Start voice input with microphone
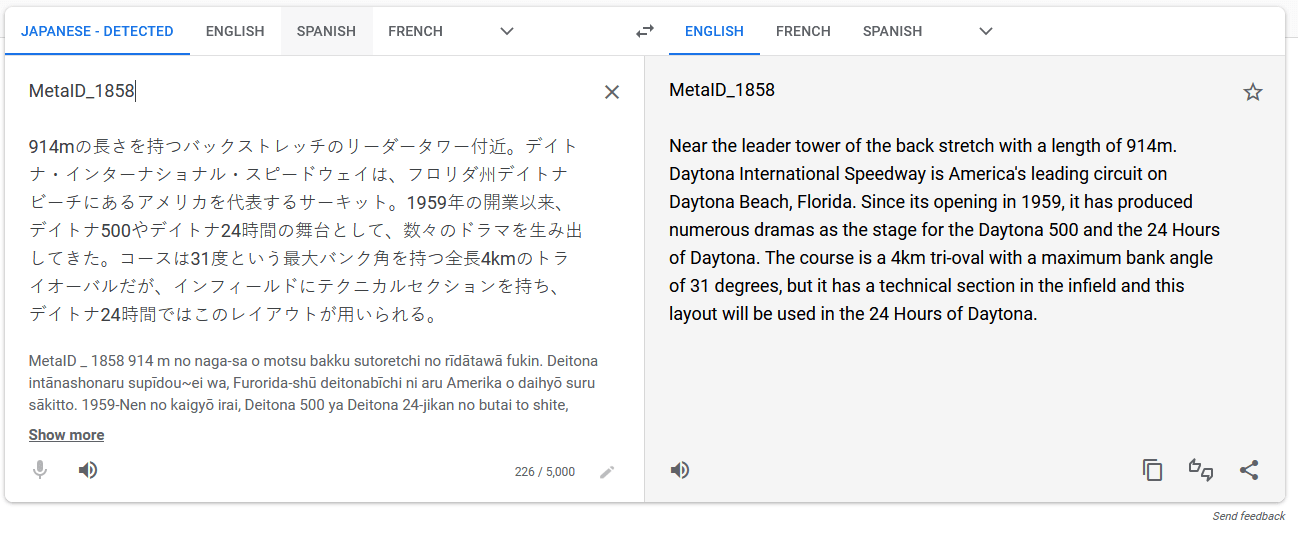The width and height of the screenshot is (1298, 534). click(x=40, y=470)
